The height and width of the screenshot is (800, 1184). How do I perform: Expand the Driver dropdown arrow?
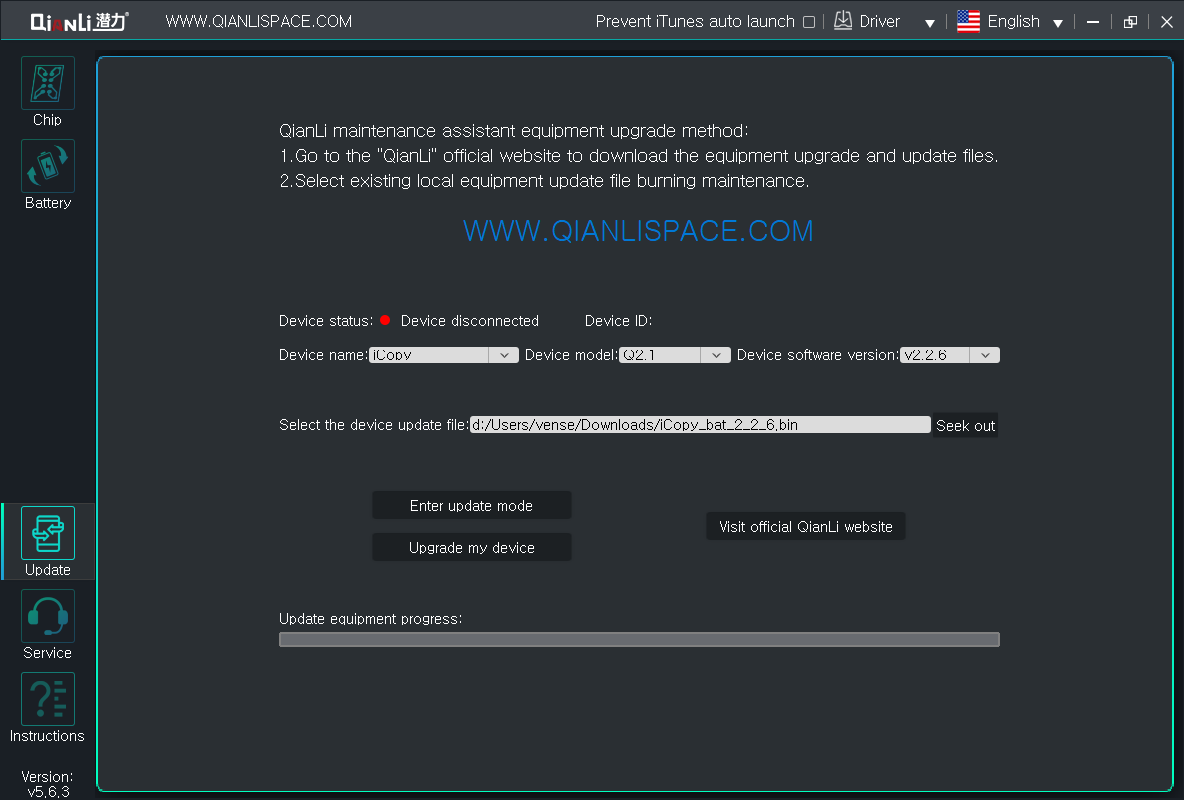930,23
